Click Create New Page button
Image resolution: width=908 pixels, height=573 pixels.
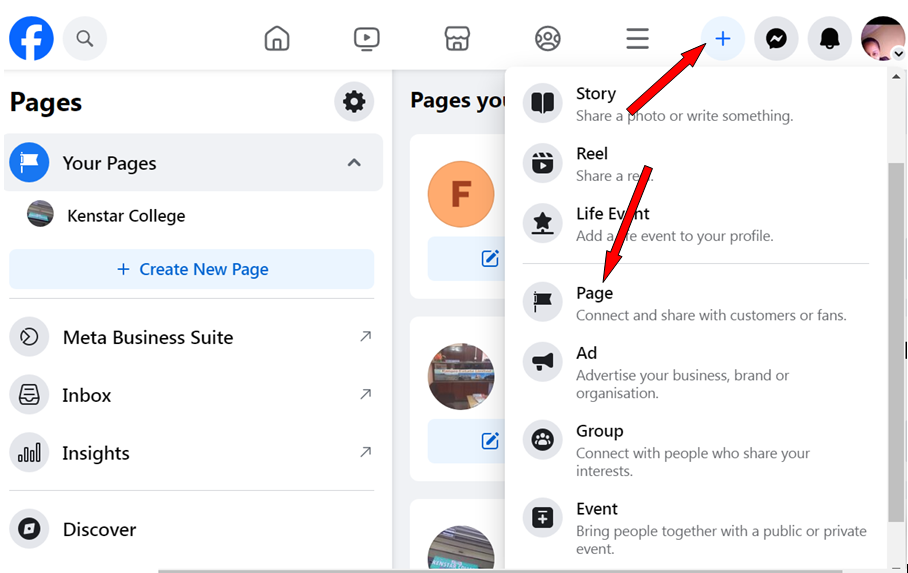[x=192, y=269]
